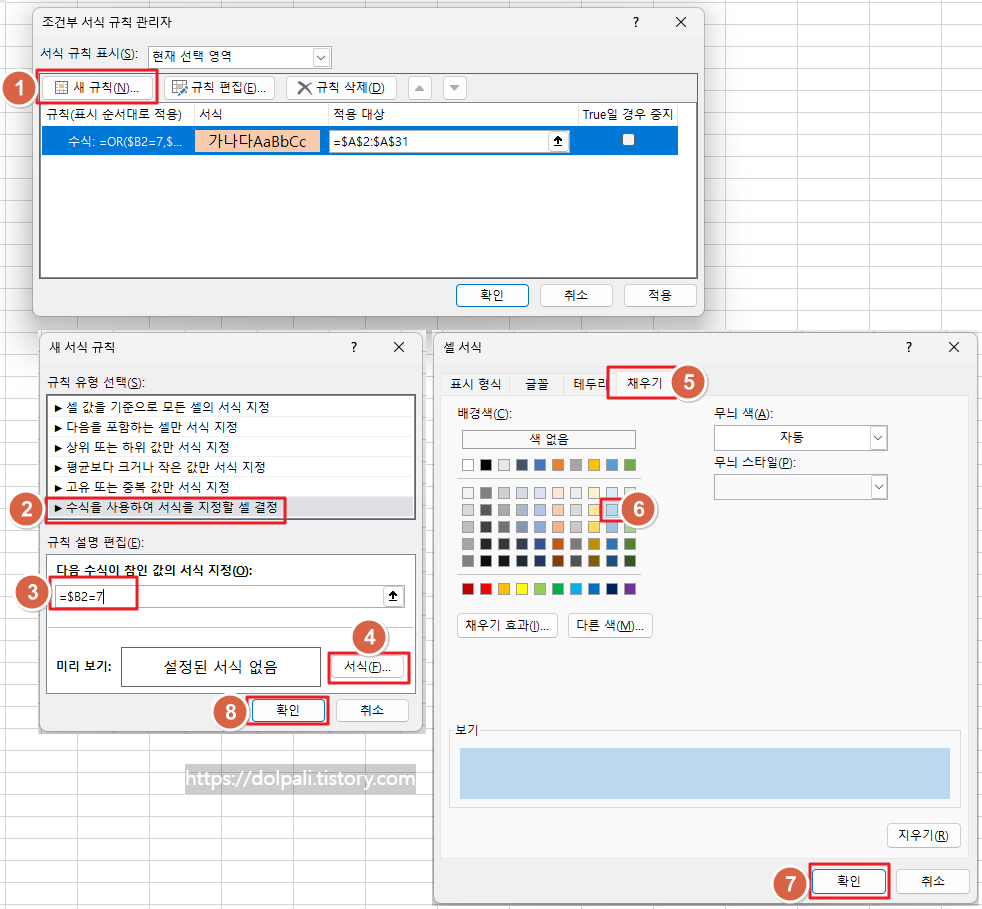Viewport: 982px width, 909px height.
Task: Click the 규칙(표시 순서대로 적용) column header
Action: coord(116,115)
